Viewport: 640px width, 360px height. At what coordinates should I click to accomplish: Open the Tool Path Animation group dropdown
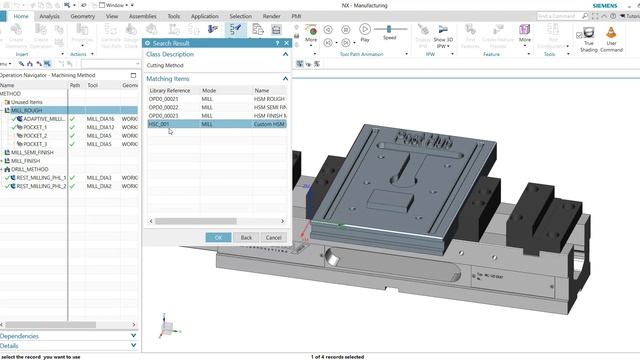[x=406, y=54]
